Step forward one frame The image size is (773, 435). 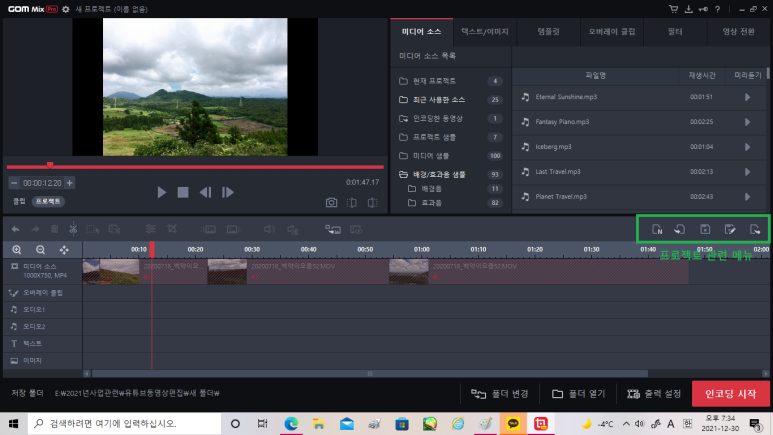[x=227, y=192]
